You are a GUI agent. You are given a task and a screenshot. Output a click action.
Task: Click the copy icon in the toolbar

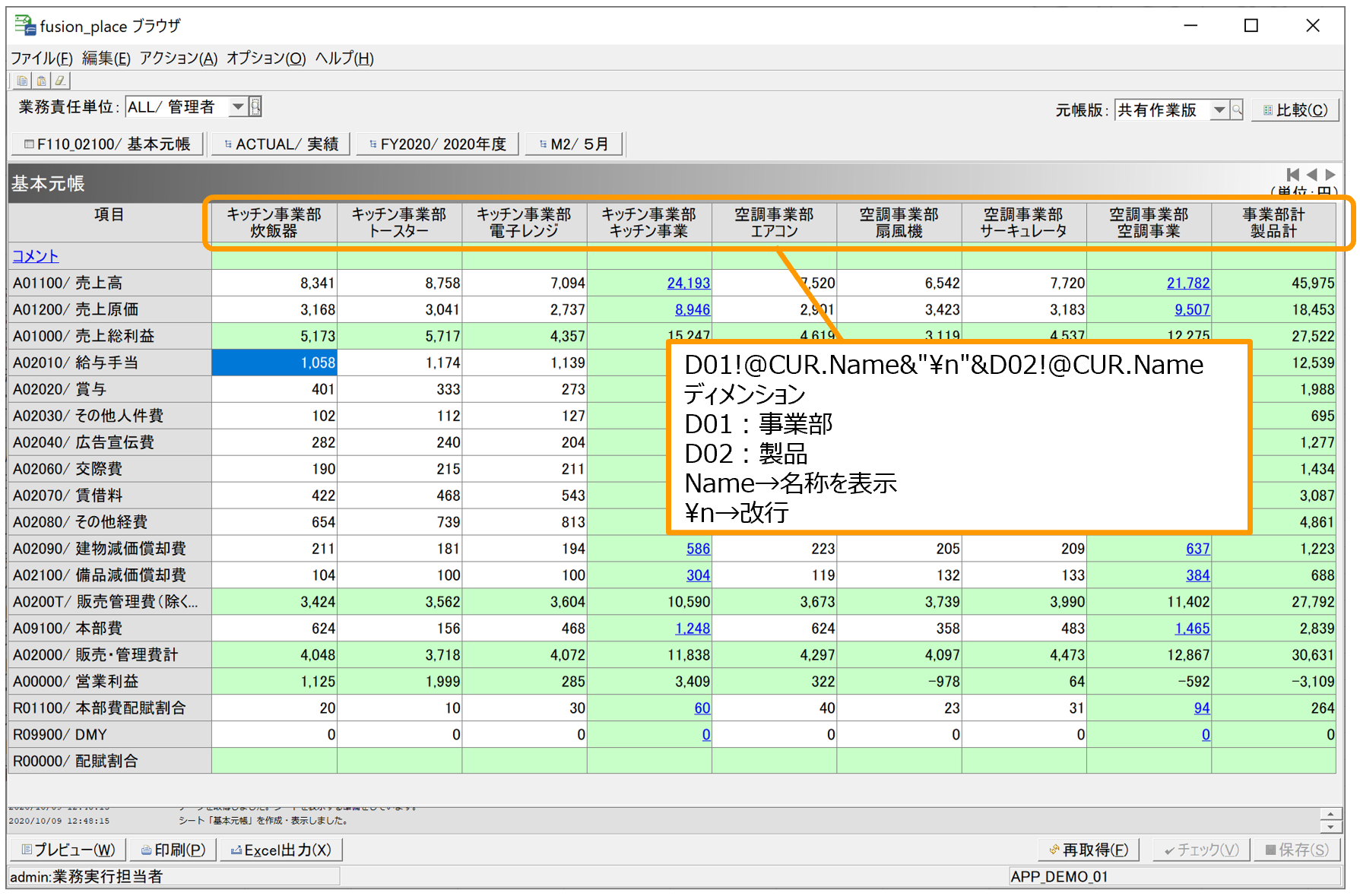22,81
